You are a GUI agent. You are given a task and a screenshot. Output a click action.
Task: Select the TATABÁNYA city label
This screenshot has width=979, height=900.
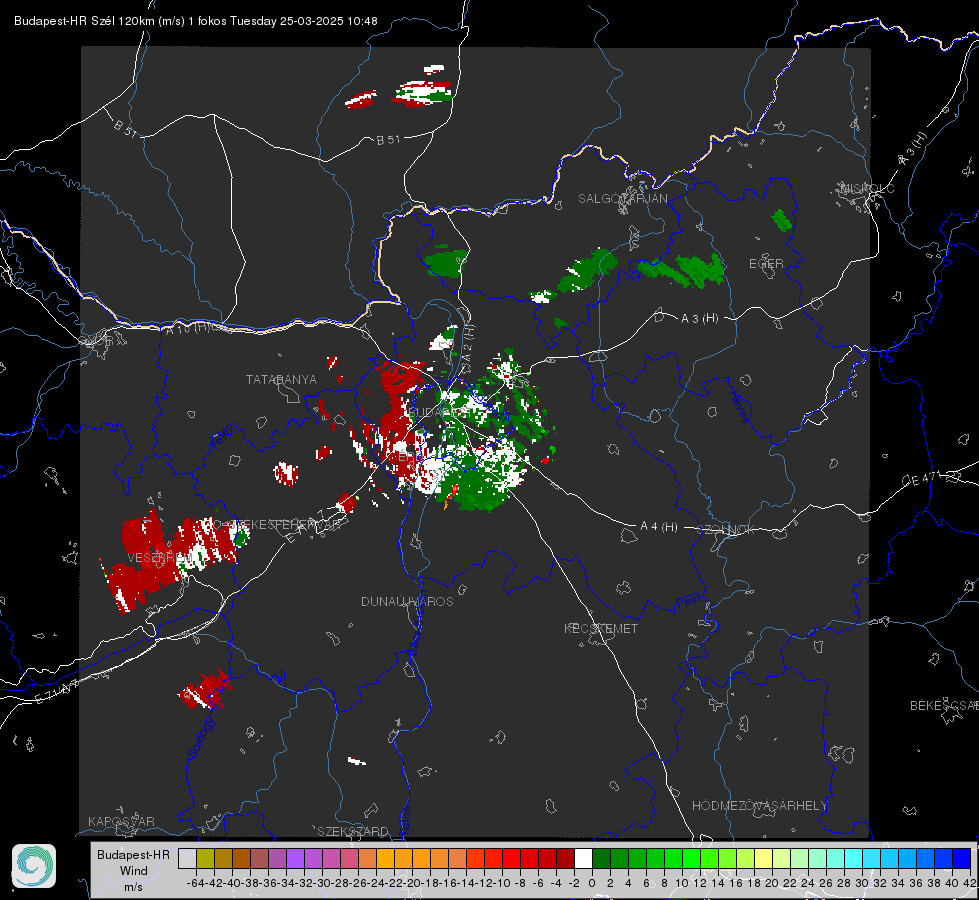coord(281,380)
